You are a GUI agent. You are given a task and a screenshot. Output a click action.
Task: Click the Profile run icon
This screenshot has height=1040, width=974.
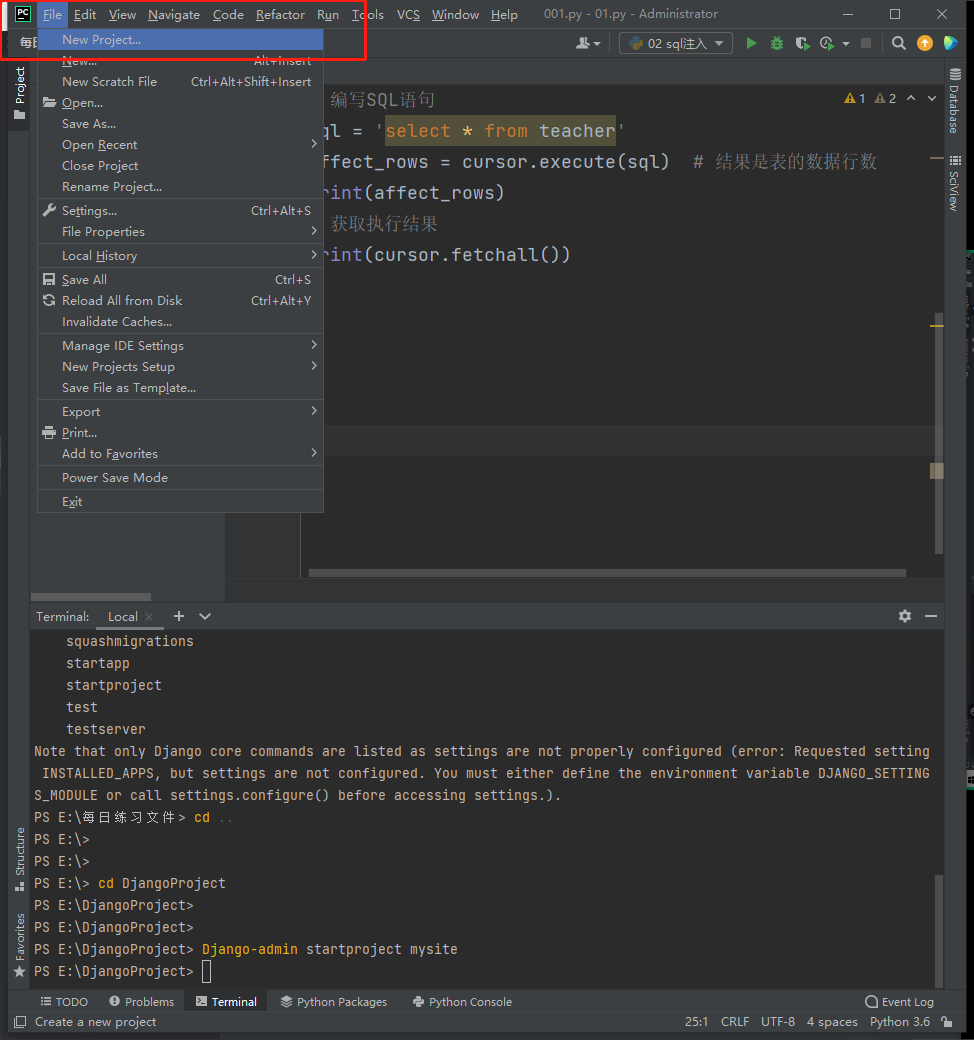[827, 44]
